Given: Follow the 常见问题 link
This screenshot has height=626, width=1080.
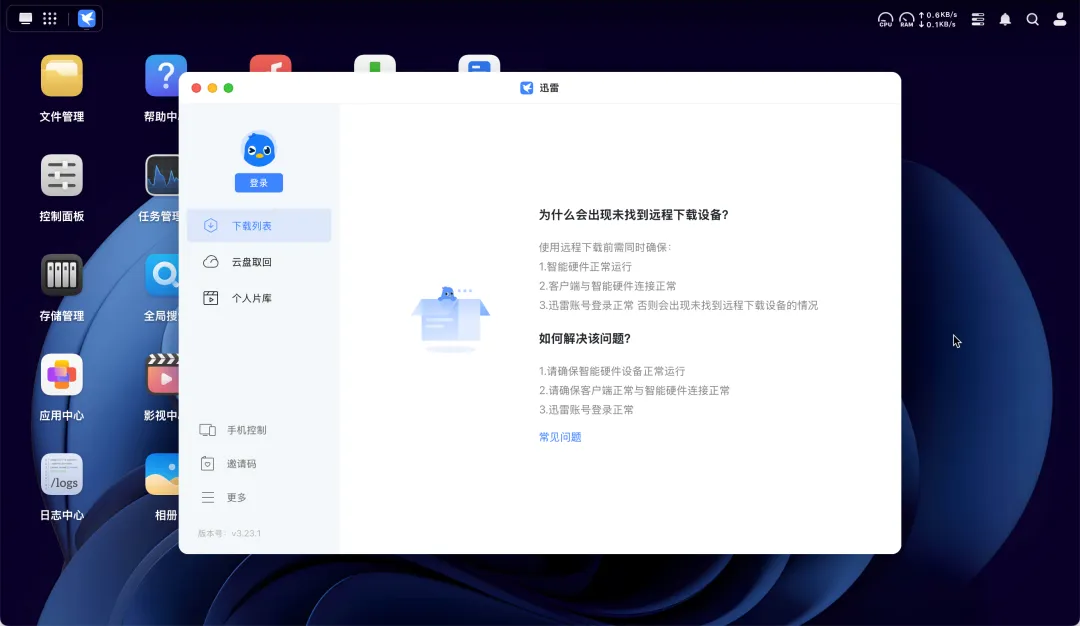Looking at the screenshot, I should point(560,437).
